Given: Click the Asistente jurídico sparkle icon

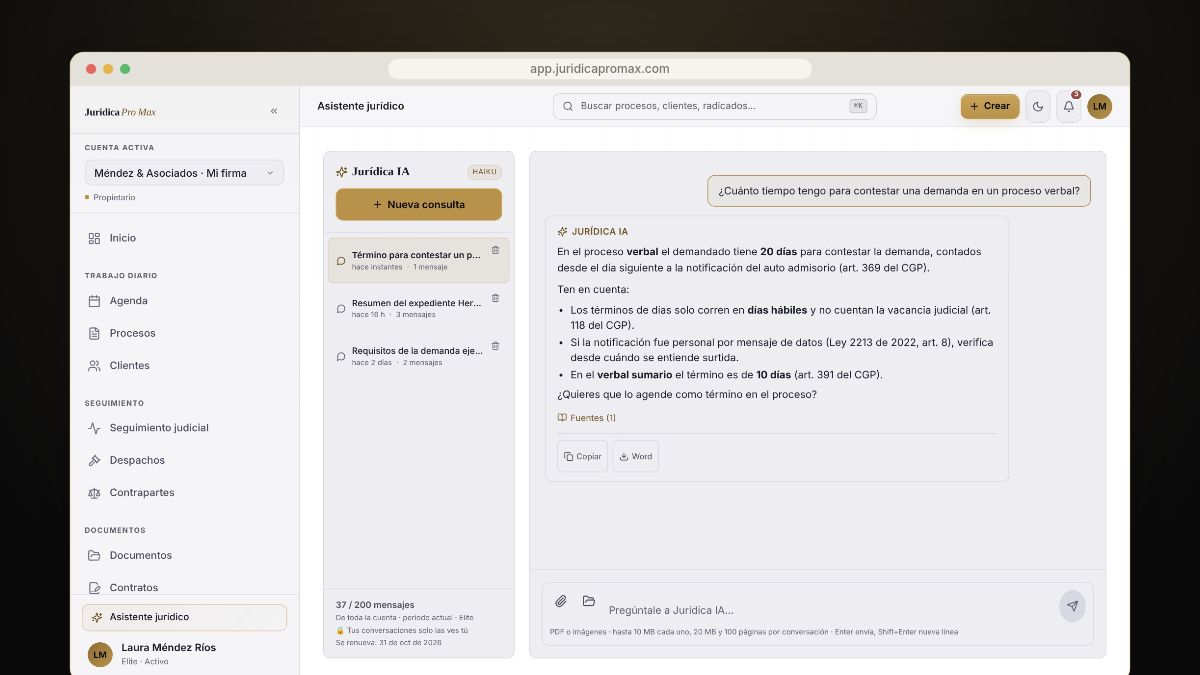Looking at the screenshot, I should pyautogui.click(x=96, y=617).
